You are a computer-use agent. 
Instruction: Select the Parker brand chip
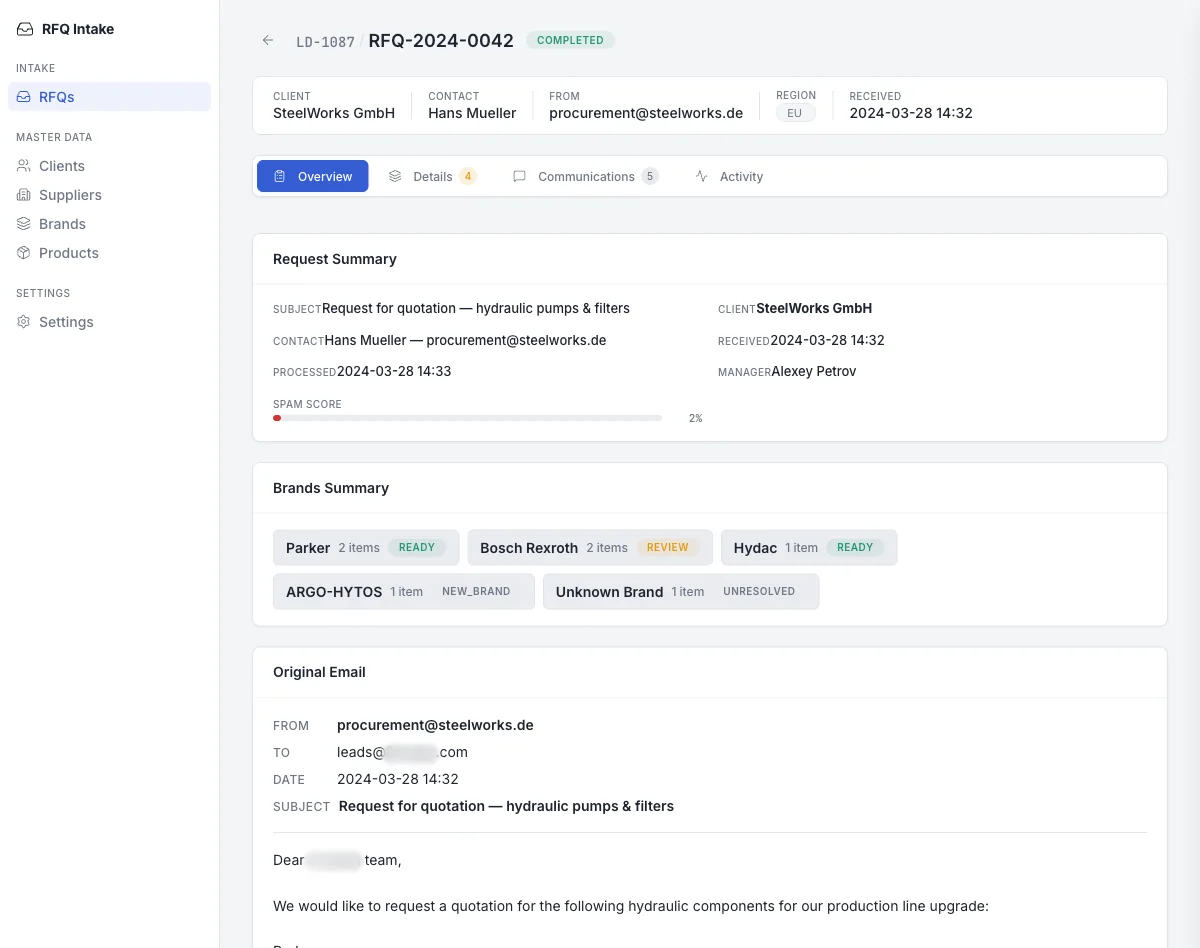click(366, 548)
